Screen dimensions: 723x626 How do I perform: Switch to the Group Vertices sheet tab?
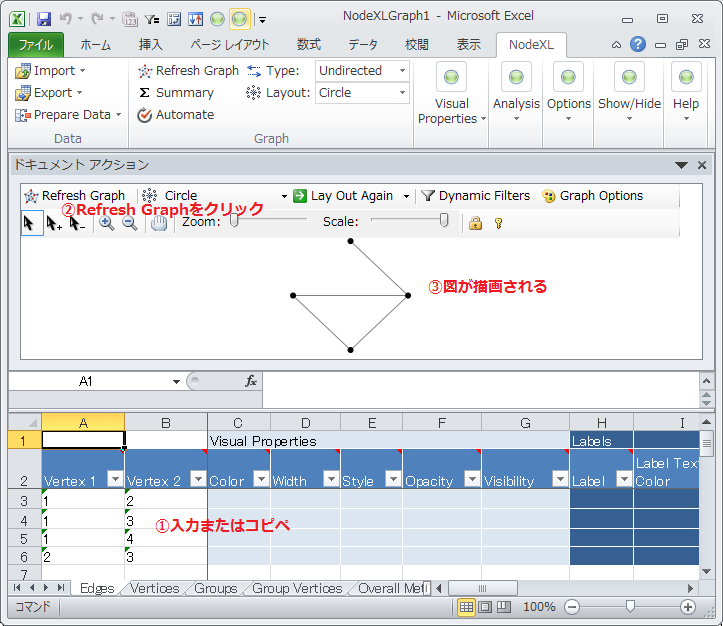[x=297, y=589]
